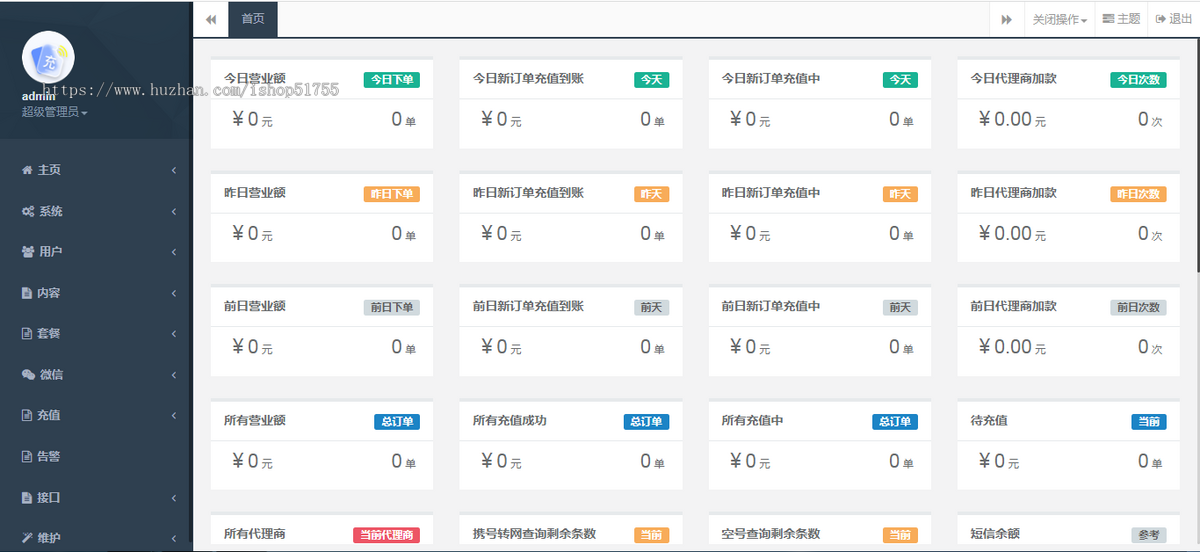Screen dimensions: 1200x552
Task: Click the file icon beside 套餐
Action: tap(27, 334)
